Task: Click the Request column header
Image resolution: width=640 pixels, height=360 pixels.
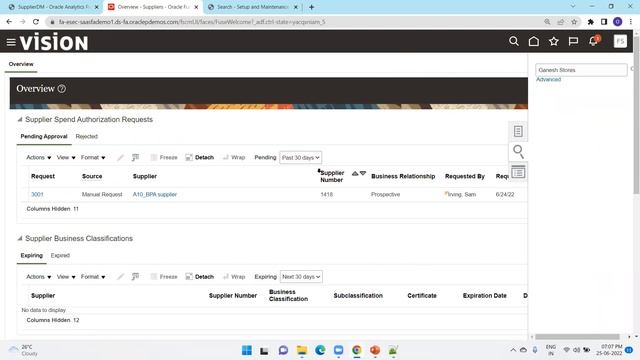Action: [x=43, y=176]
